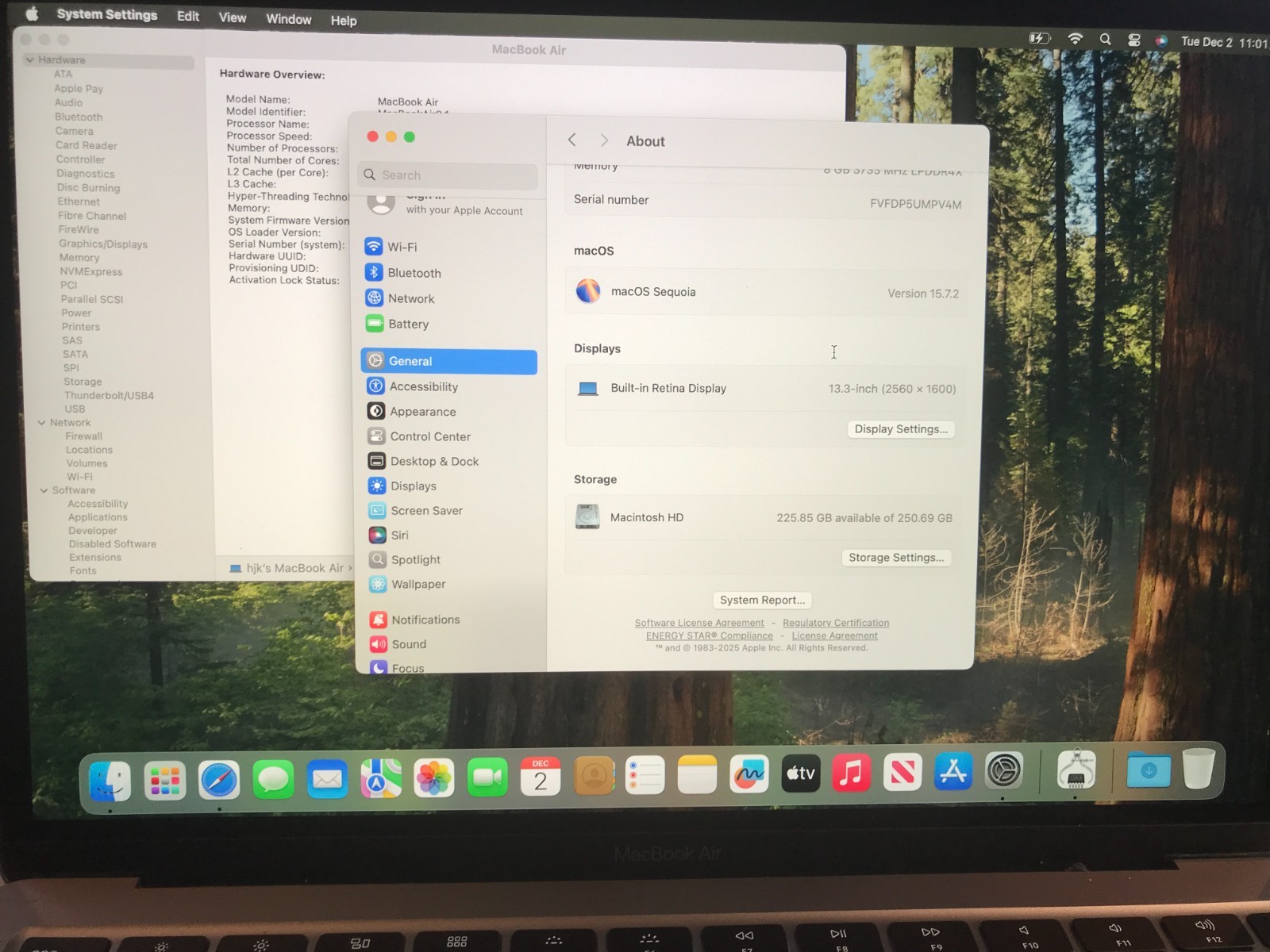The height and width of the screenshot is (952, 1270).
Task: Click Storage Settings button
Action: coord(896,558)
